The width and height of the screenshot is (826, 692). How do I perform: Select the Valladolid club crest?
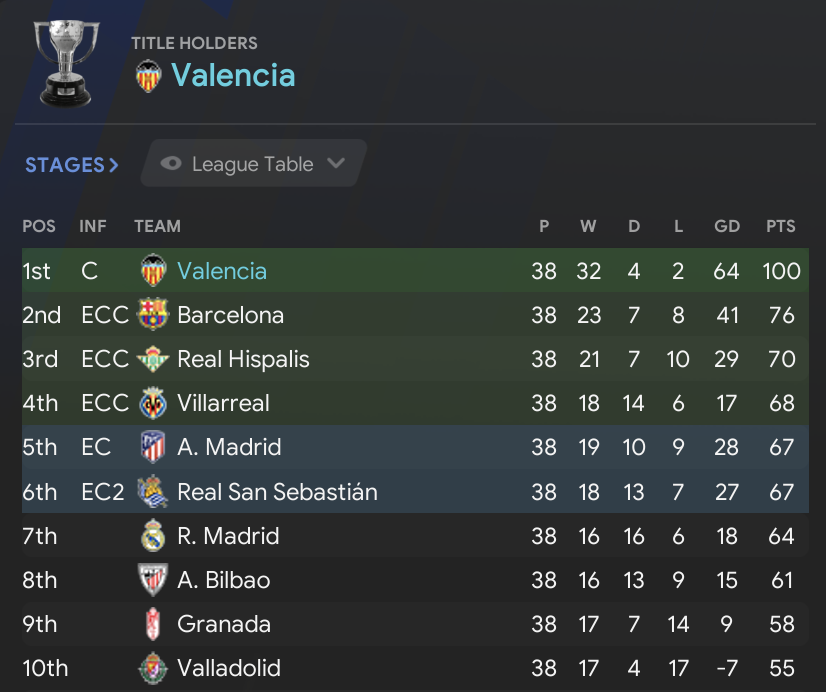[151, 668]
